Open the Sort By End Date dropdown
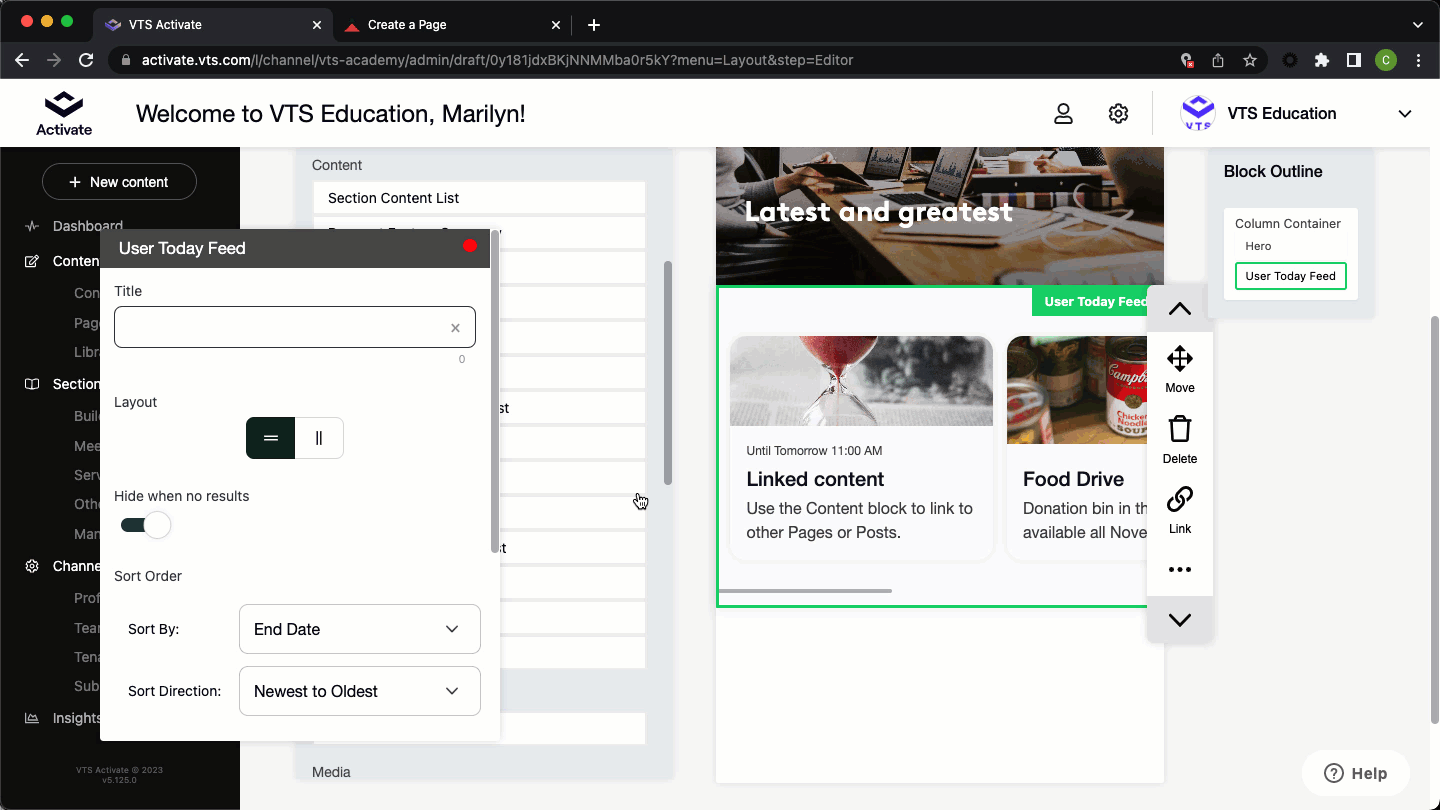 (x=360, y=629)
